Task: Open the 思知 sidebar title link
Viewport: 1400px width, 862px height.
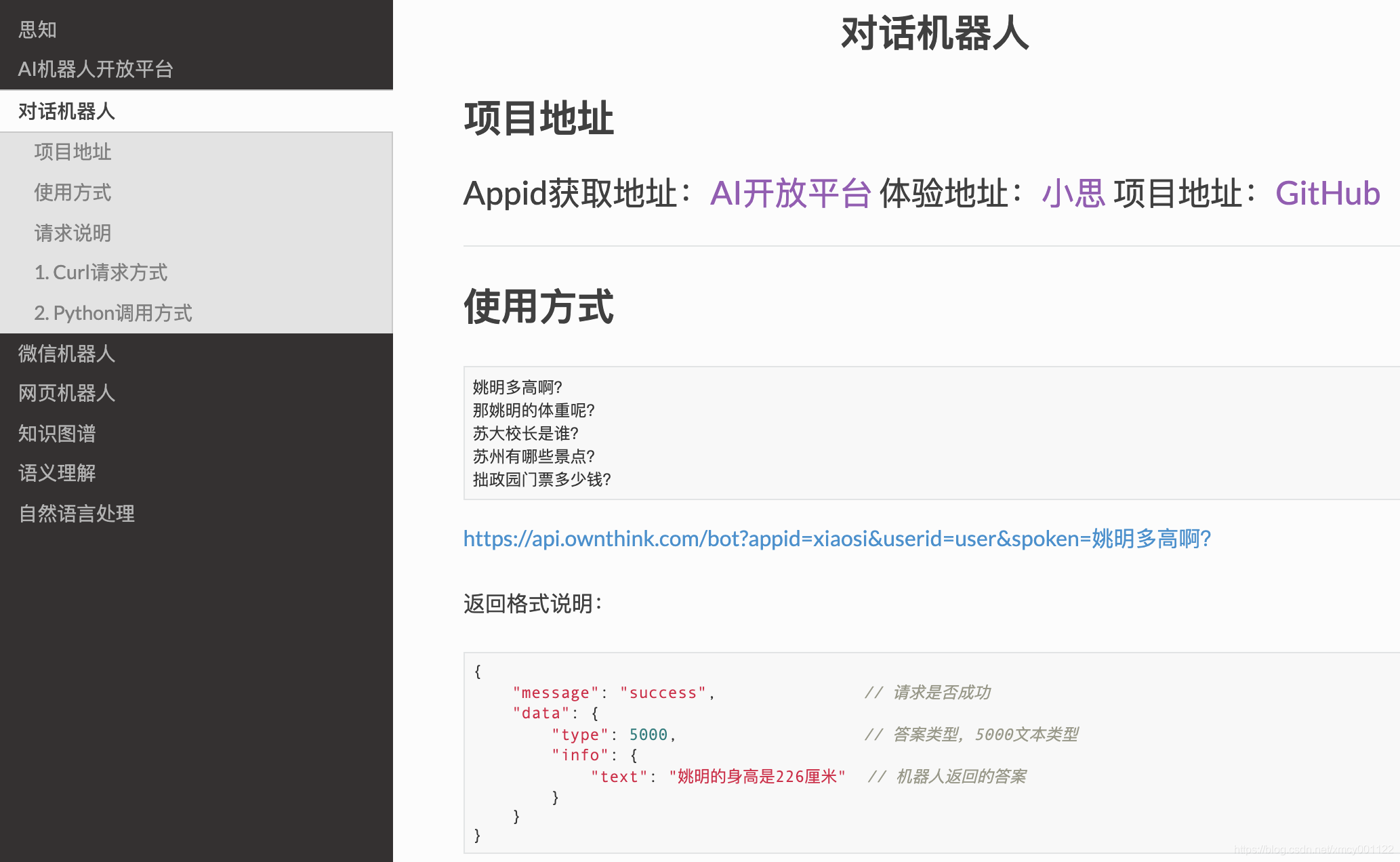Action: point(37,30)
